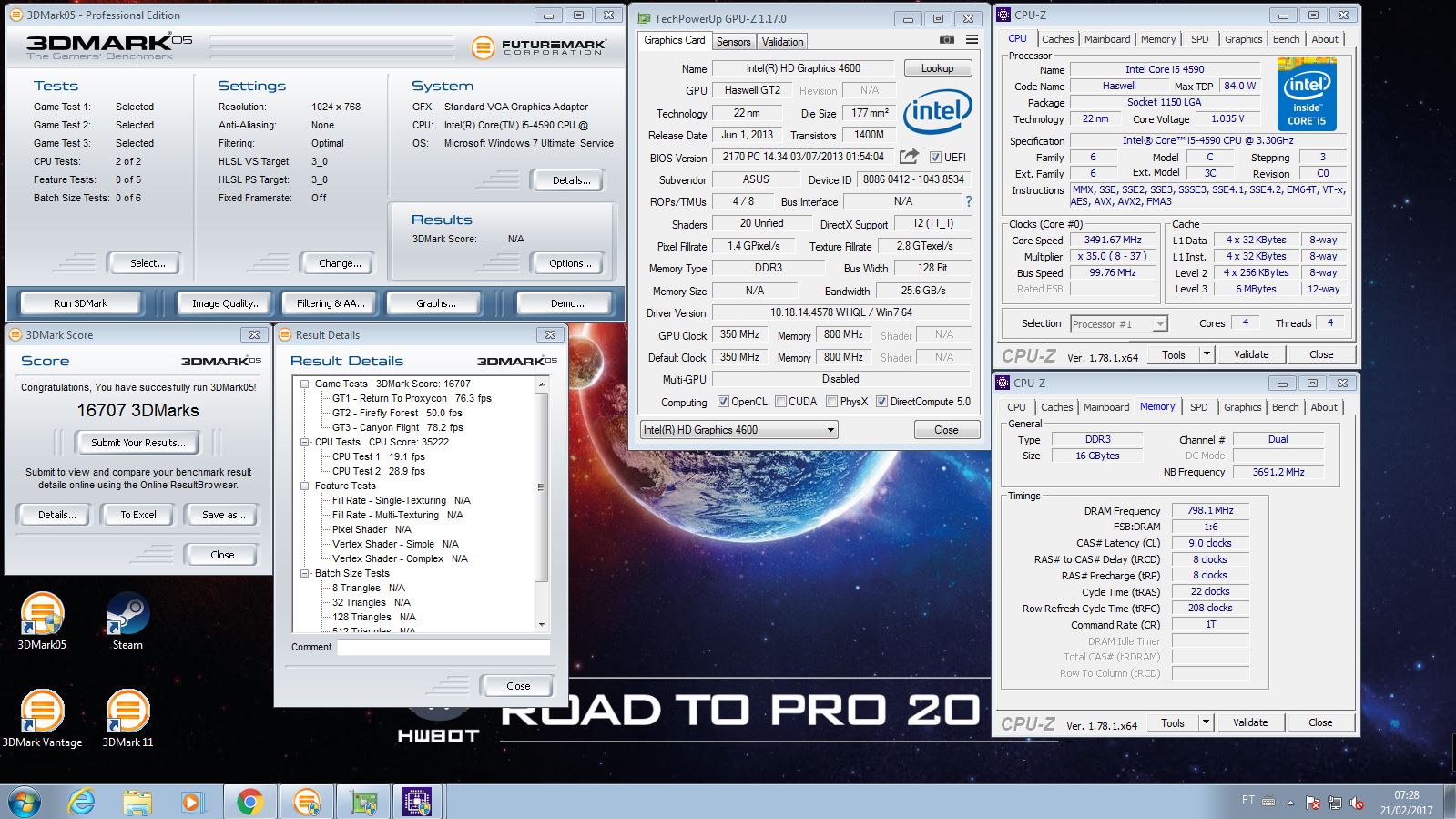Image resolution: width=1456 pixels, height=819 pixels.
Task: Toggle the OpenCL checkbox
Action: click(x=723, y=401)
